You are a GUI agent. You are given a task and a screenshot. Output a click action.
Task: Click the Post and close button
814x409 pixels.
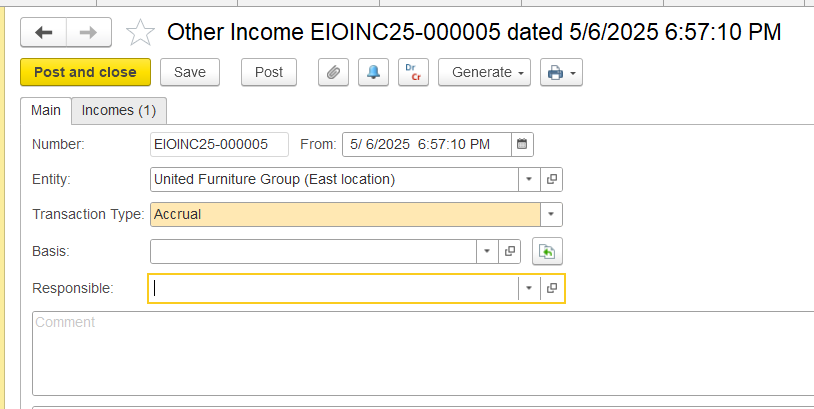[86, 72]
